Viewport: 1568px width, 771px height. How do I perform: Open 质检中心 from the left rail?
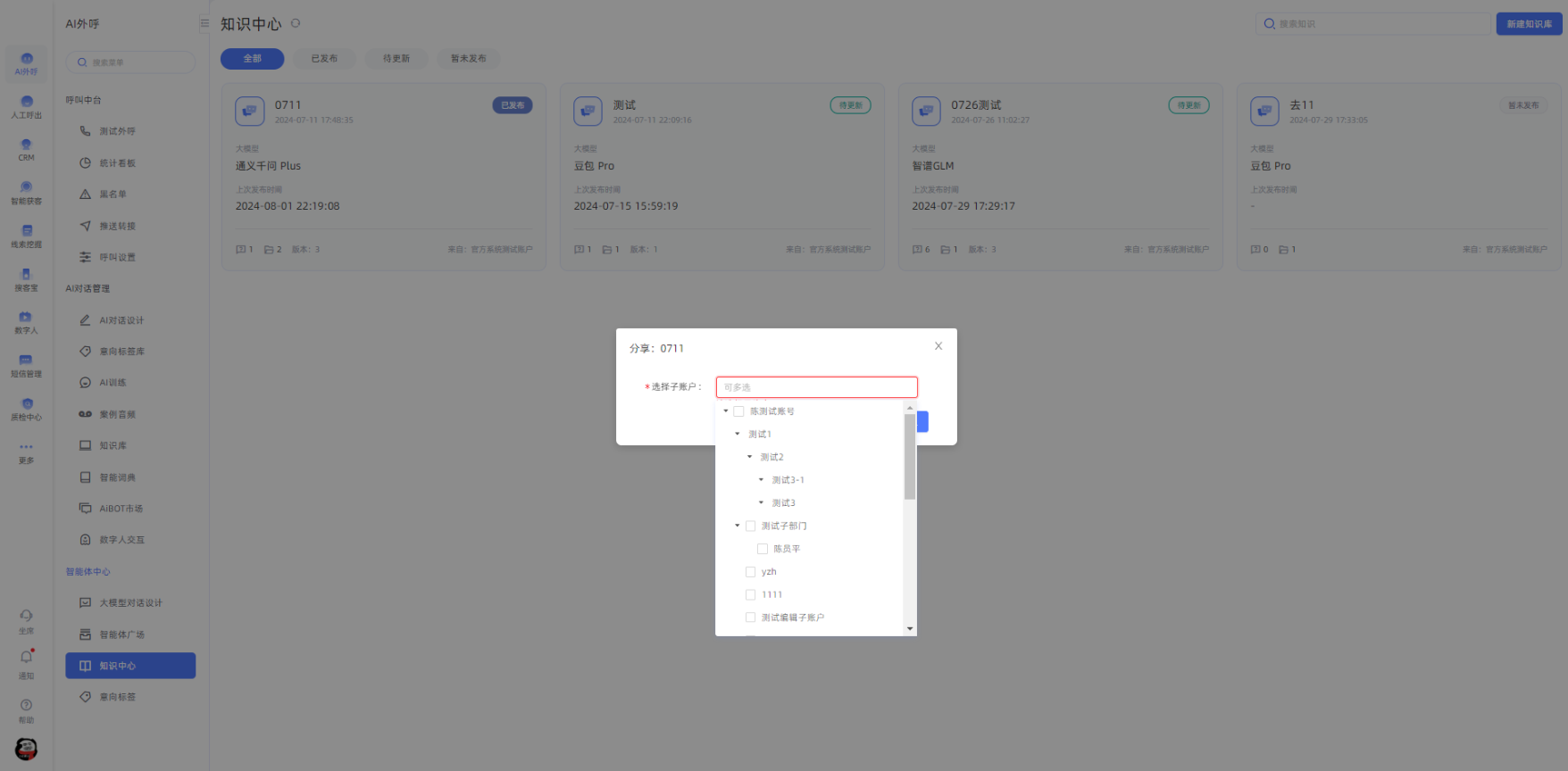pyautogui.click(x=26, y=409)
